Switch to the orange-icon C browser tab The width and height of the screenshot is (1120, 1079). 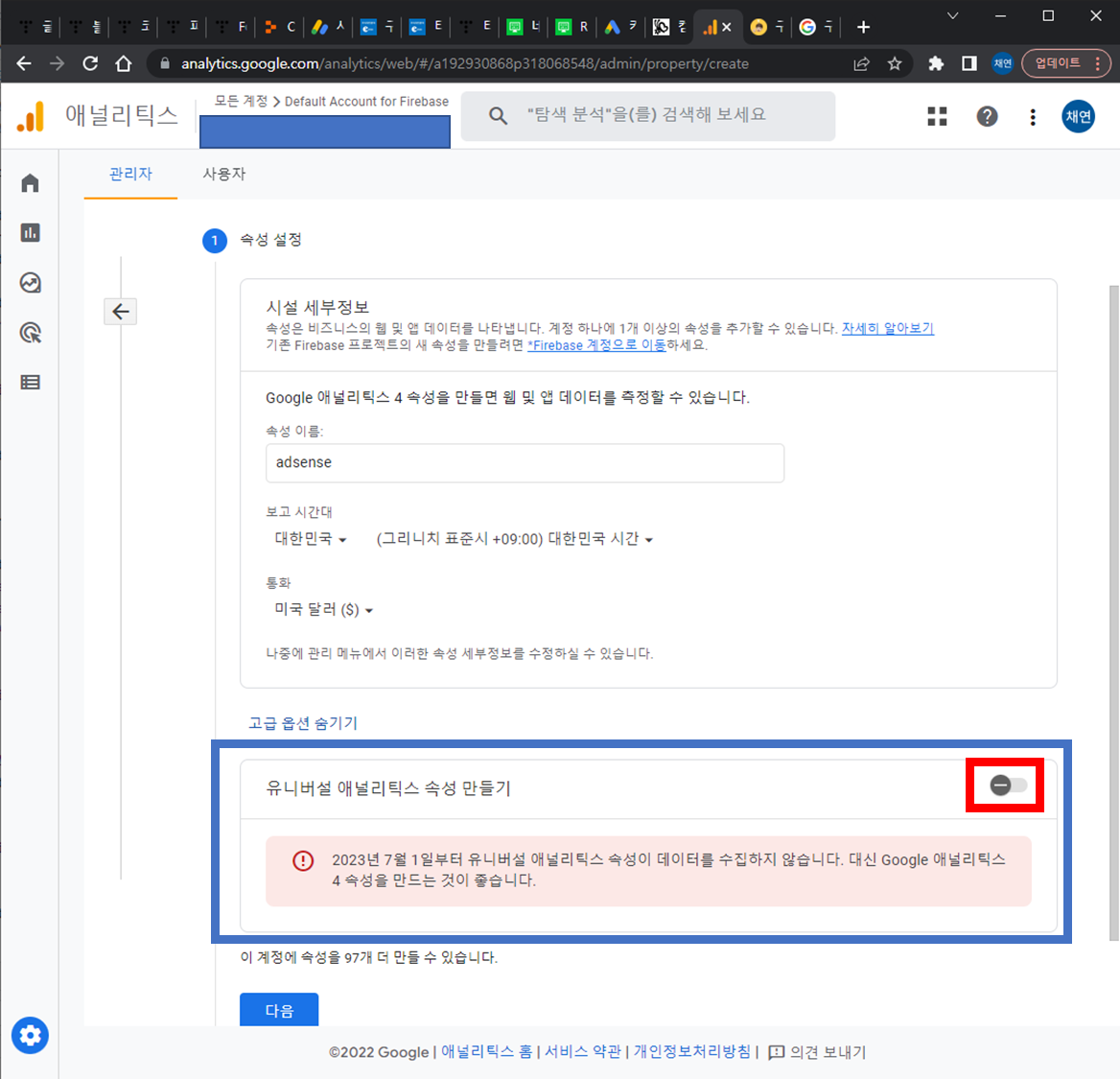[279, 27]
